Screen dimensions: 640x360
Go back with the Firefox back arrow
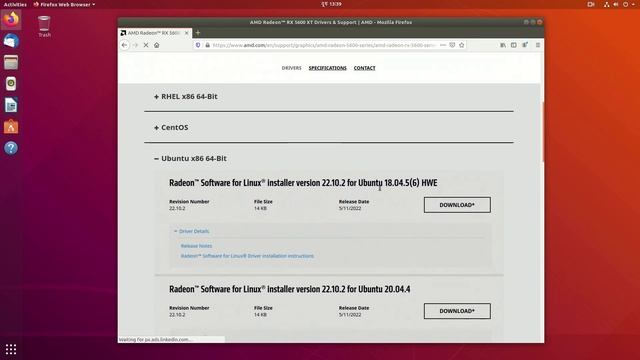[x=125, y=45]
